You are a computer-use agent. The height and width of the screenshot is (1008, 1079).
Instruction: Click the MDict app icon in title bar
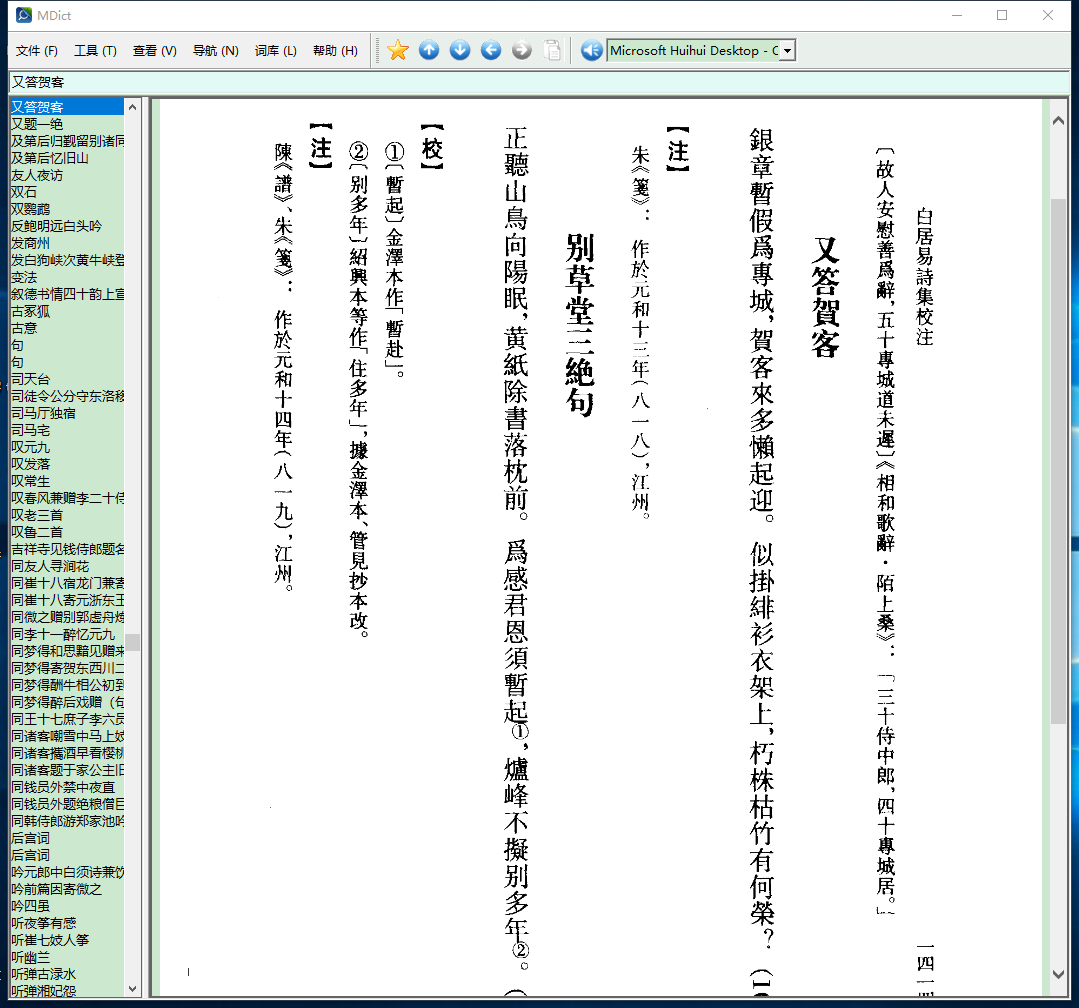pos(23,15)
